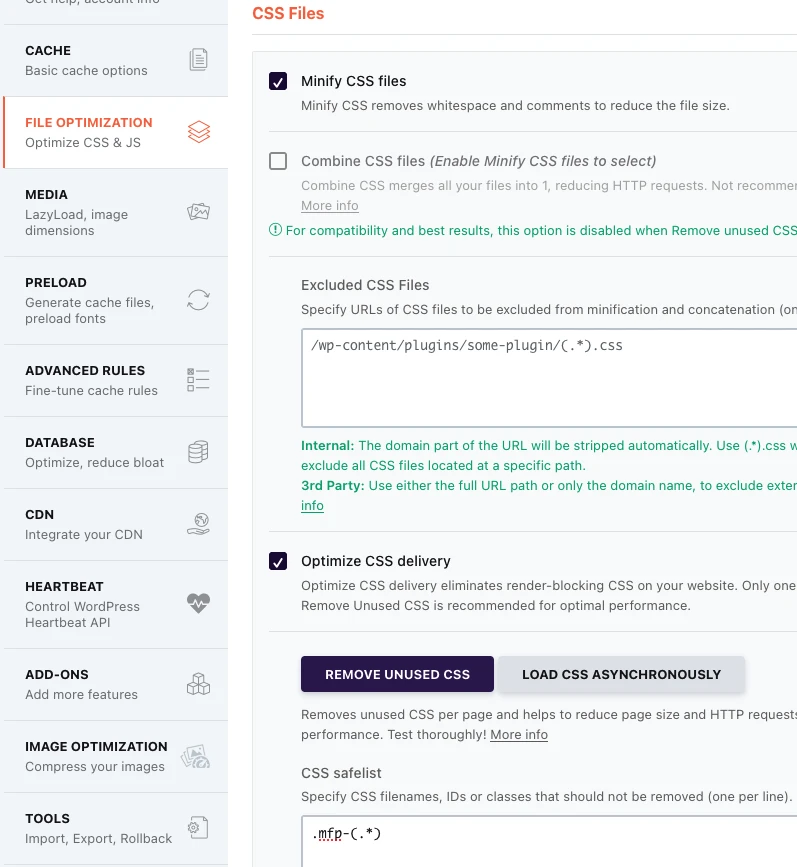Click the Add-ons cubes icon
The image size is (797, 867).
(198, 684)
